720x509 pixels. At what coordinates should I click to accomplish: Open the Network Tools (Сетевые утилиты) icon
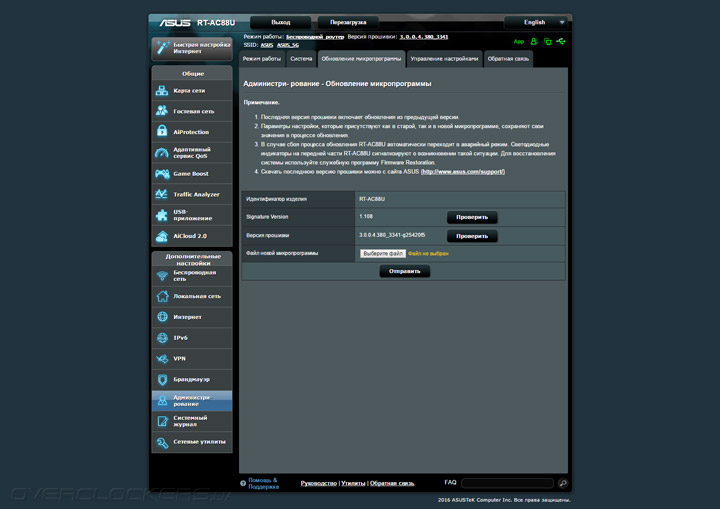tap(162, 442)
